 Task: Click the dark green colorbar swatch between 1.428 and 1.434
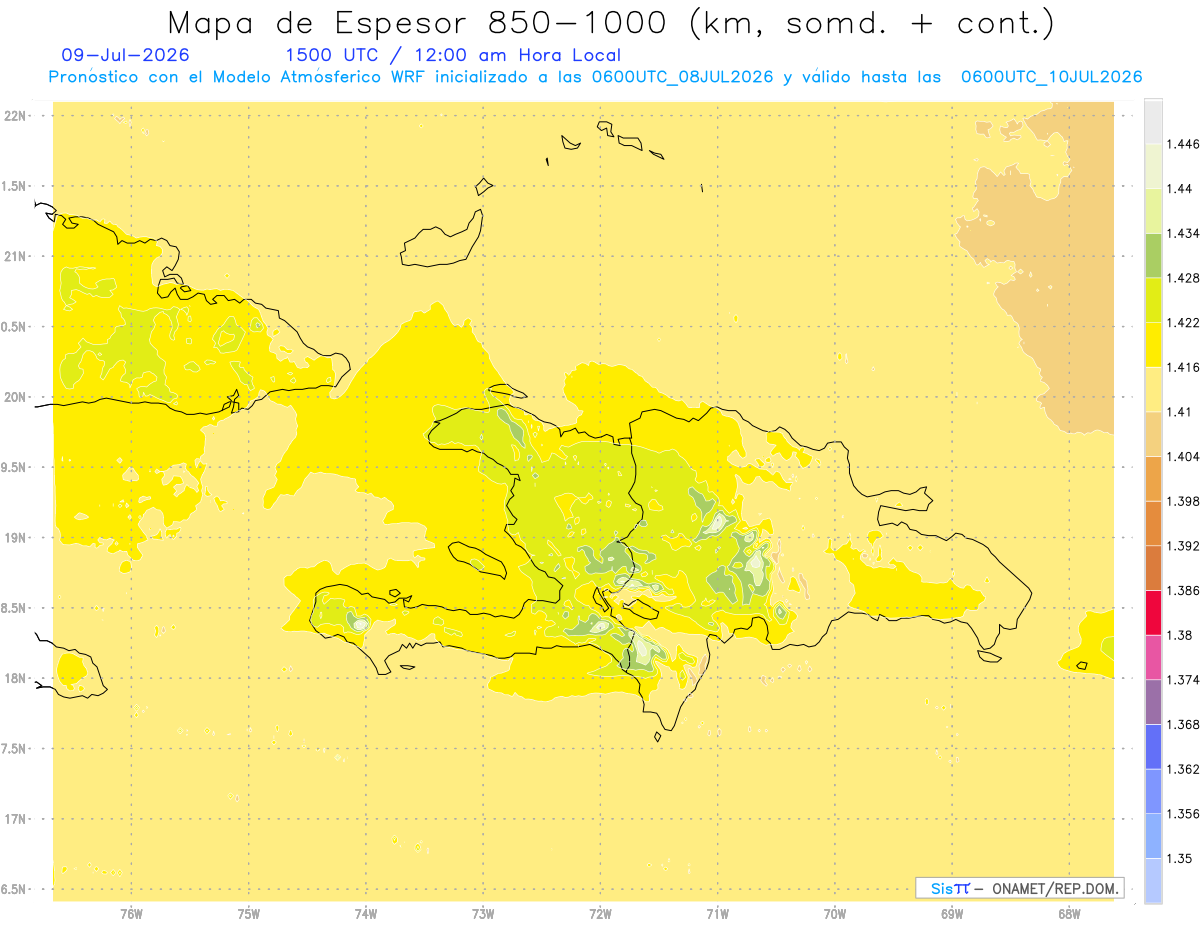[1153, 256]
